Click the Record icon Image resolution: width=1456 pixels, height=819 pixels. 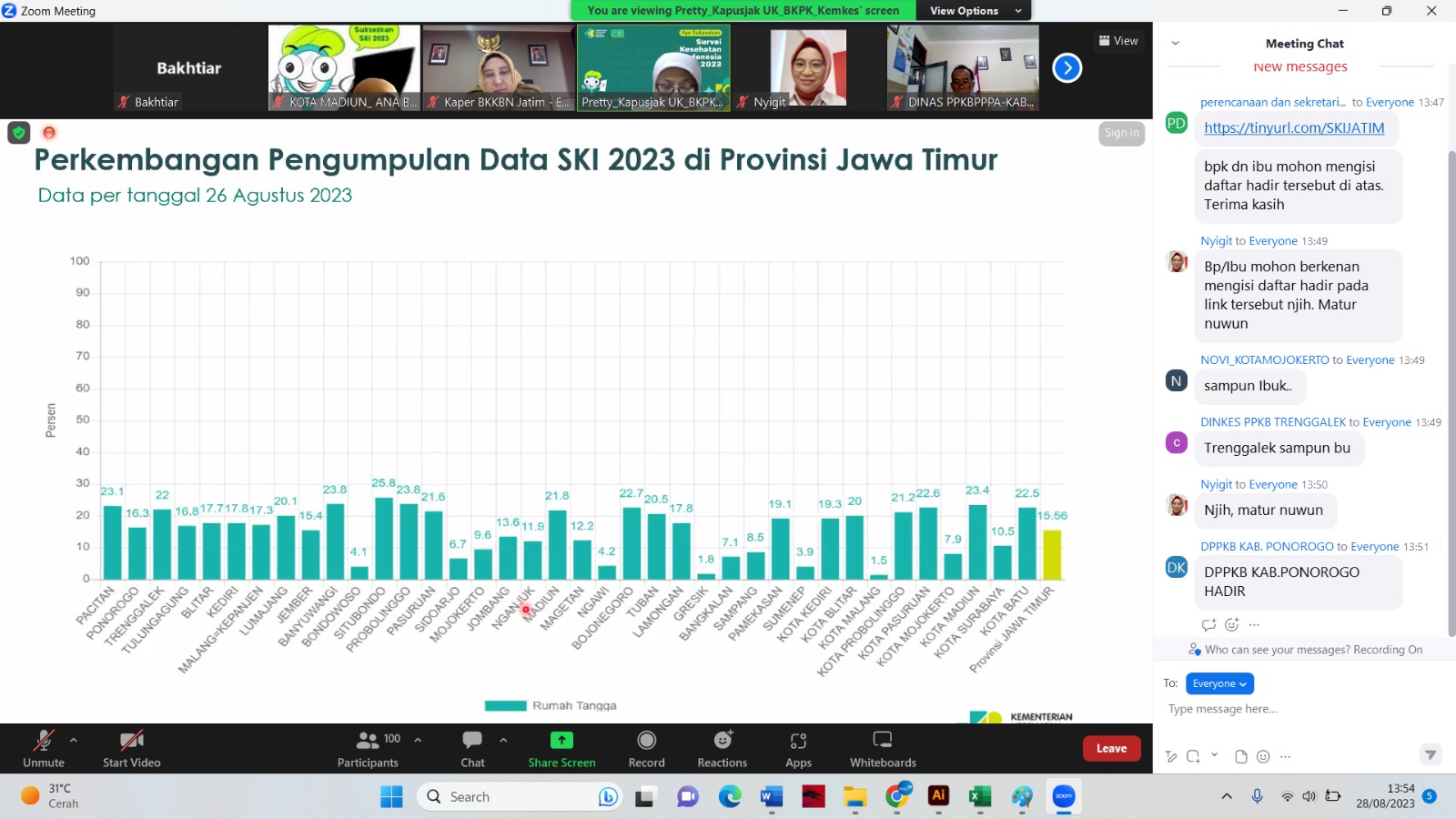point(646,741)
